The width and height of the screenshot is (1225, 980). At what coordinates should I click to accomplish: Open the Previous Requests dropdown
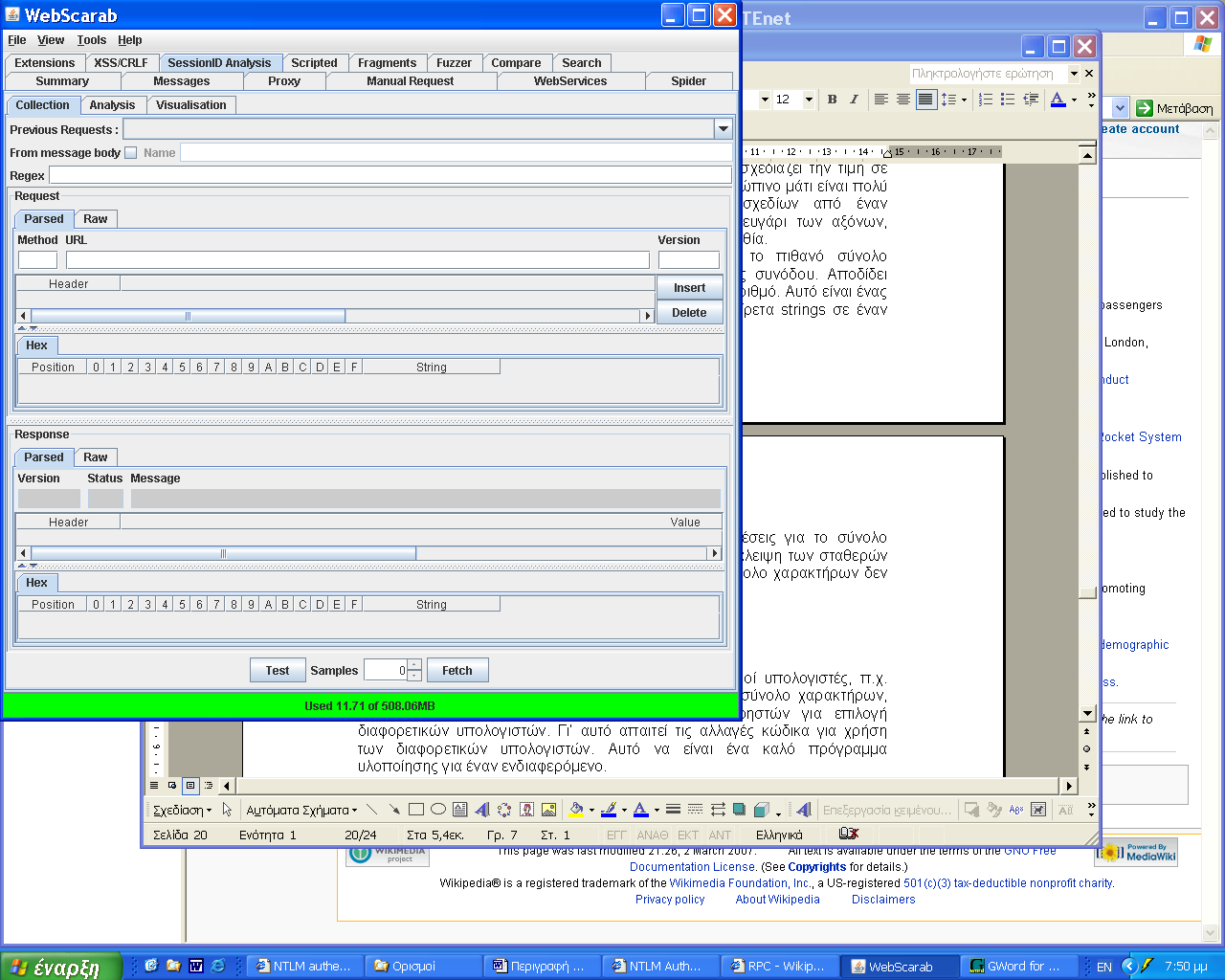(x=723, y=129)
